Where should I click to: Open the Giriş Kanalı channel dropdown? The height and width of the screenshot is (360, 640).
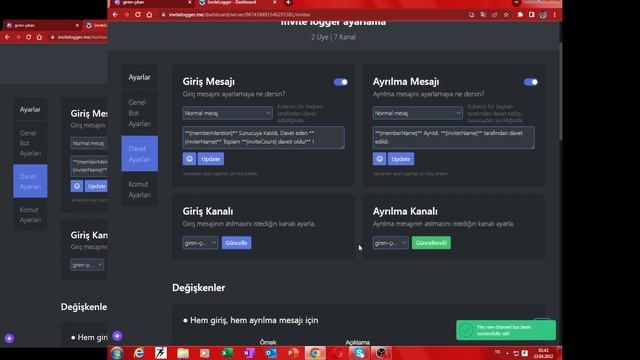click(200, 243)
